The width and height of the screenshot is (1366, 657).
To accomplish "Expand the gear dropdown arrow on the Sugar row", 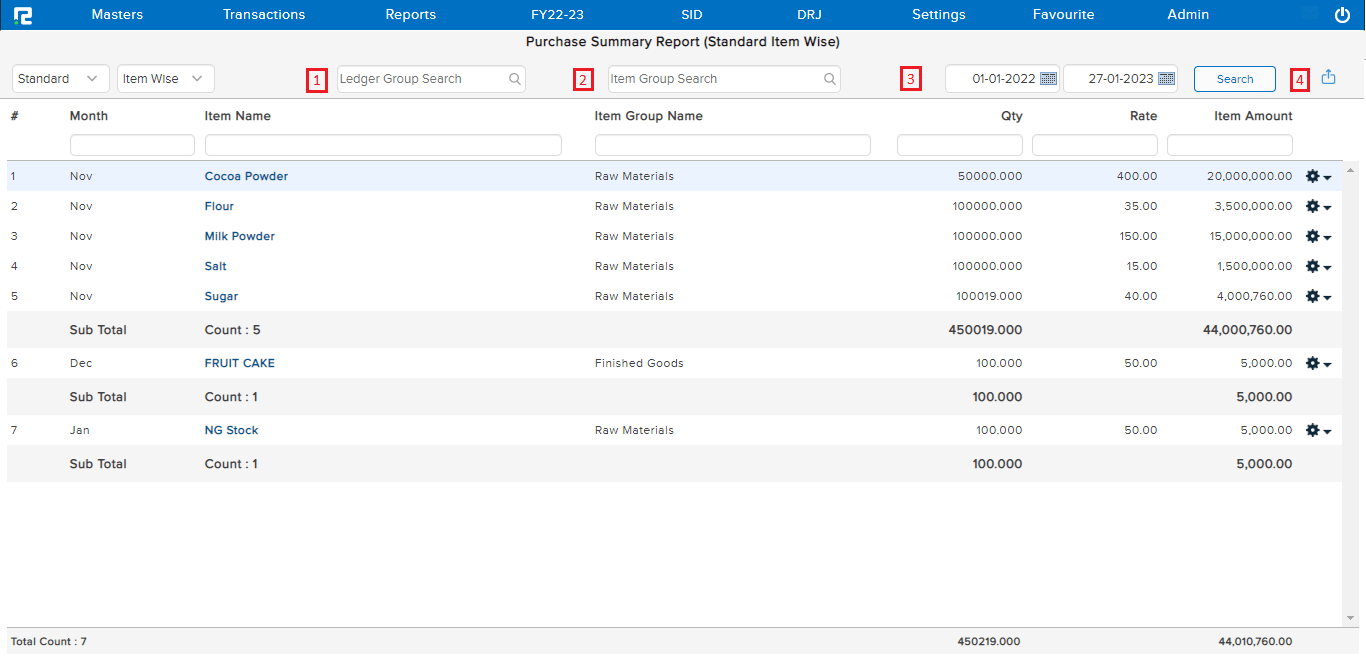I will [1327, 296].
